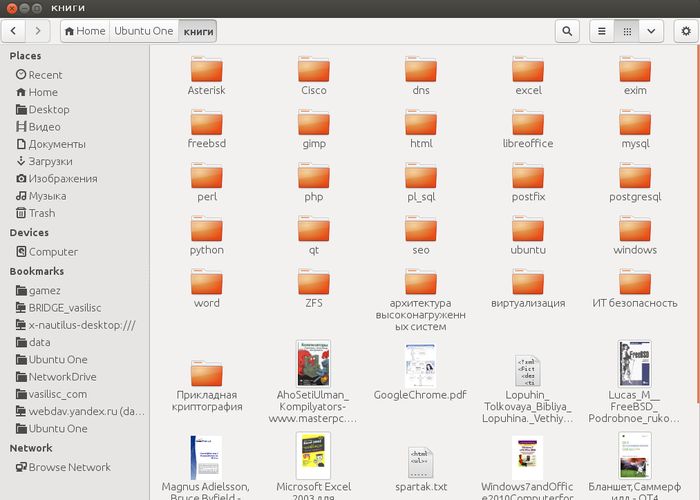Select the php folder icon
The height and width of the screenshot is (500, 700).
(314, 176)
